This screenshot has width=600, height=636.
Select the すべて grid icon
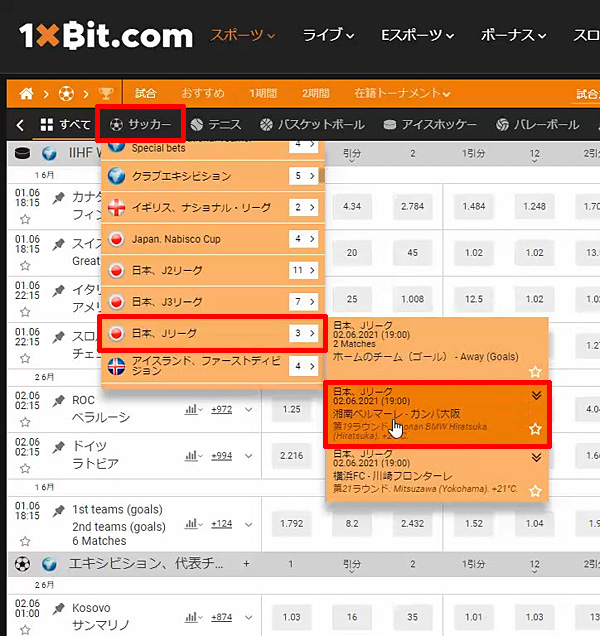pos(47,125)
